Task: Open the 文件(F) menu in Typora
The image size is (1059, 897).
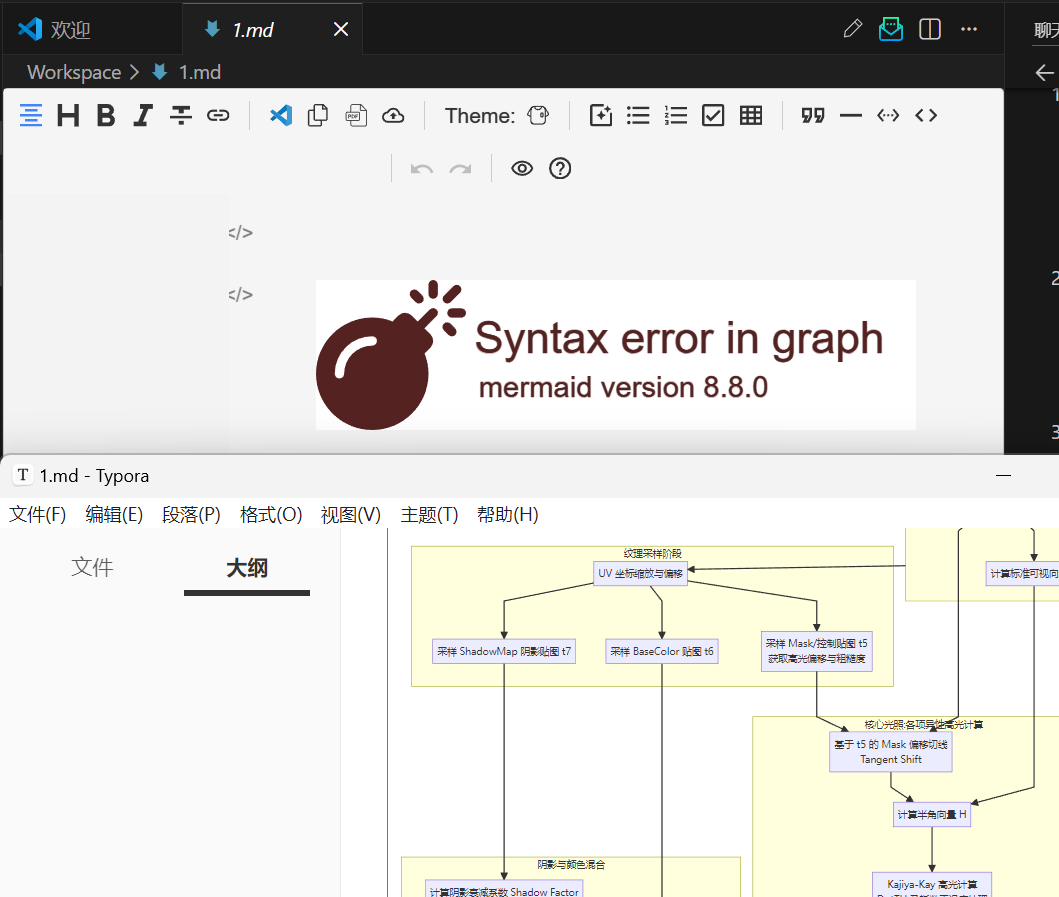Action: tap(37, 515)
